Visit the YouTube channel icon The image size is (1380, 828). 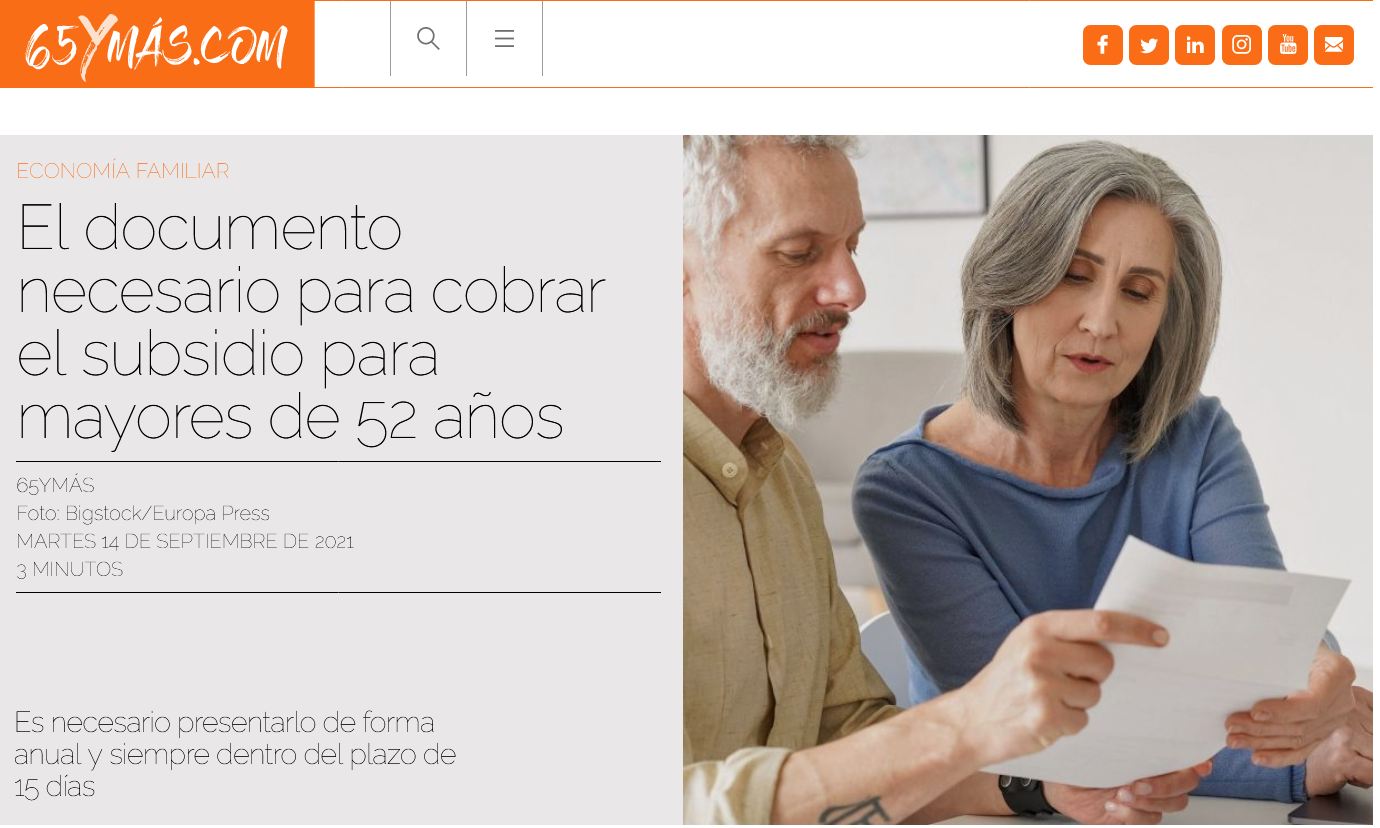click(1287, 45)
